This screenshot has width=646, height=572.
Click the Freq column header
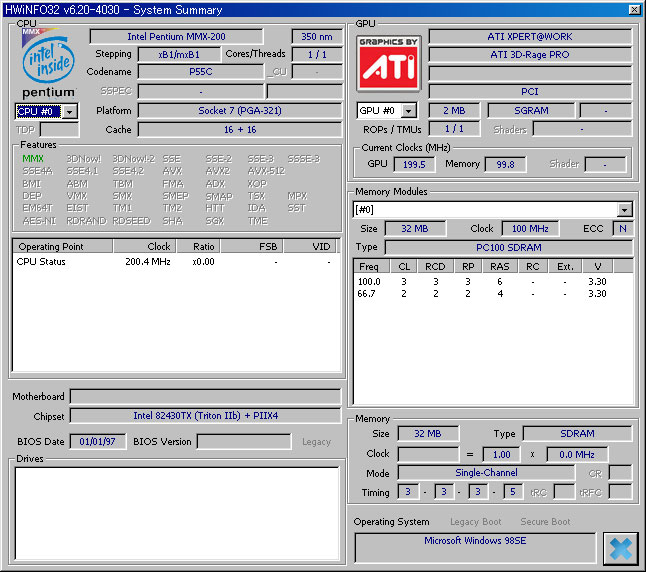[372, 266]
